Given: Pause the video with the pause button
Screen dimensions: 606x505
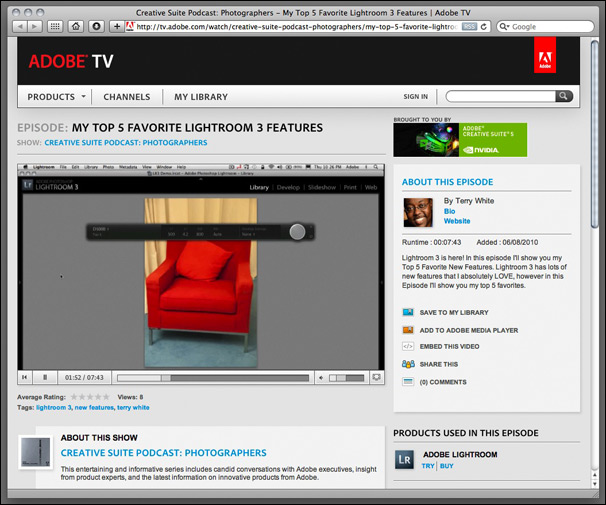Looking at the screenshot, I should click(45, 377).
